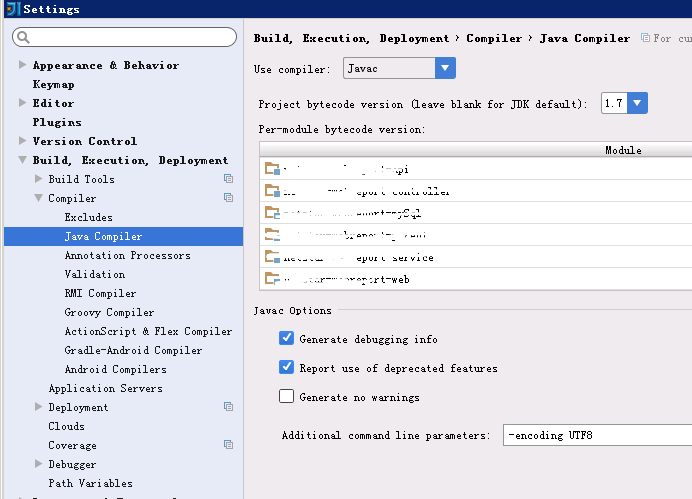Click Additional command line parameters field
This screenshot has height=499, width=692.
[x=598, y=435]
